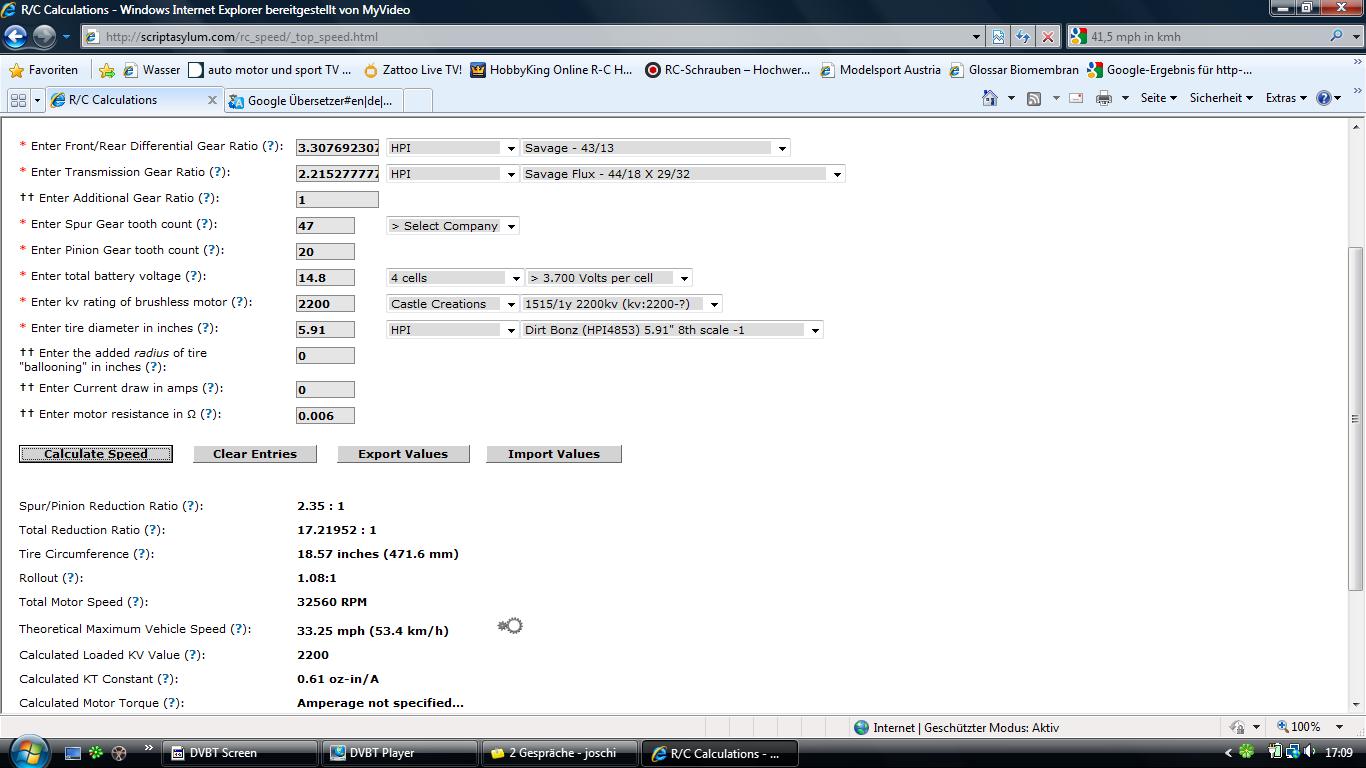Open the Sicherheit menu
This screenshot has height=768, width=1366.
pyautogui.click(x=1221, y=98)
